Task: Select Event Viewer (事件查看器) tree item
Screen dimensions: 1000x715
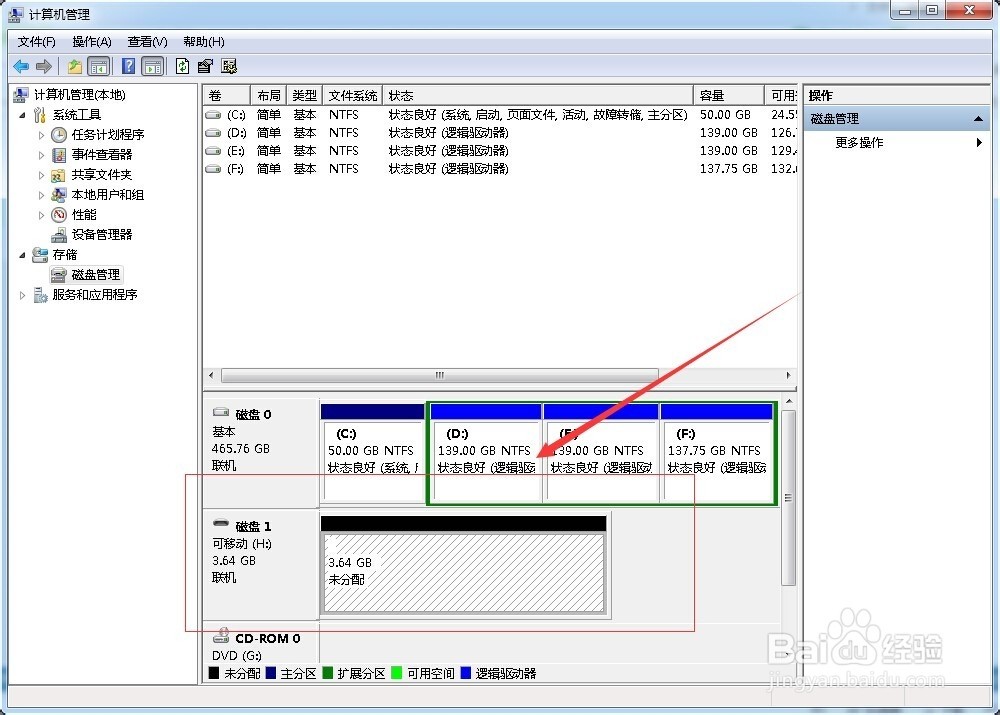Action: pos(101,154)
